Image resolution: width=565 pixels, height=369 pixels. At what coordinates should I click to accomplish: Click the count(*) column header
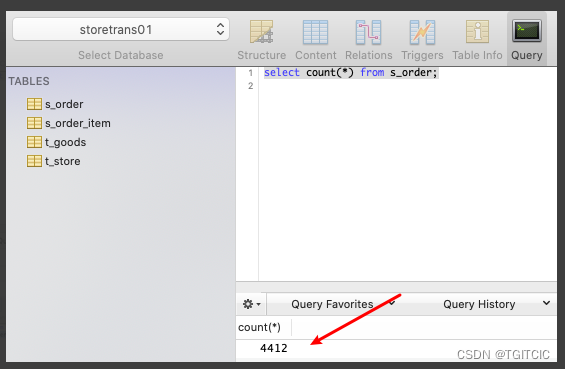tap(259, 327)
